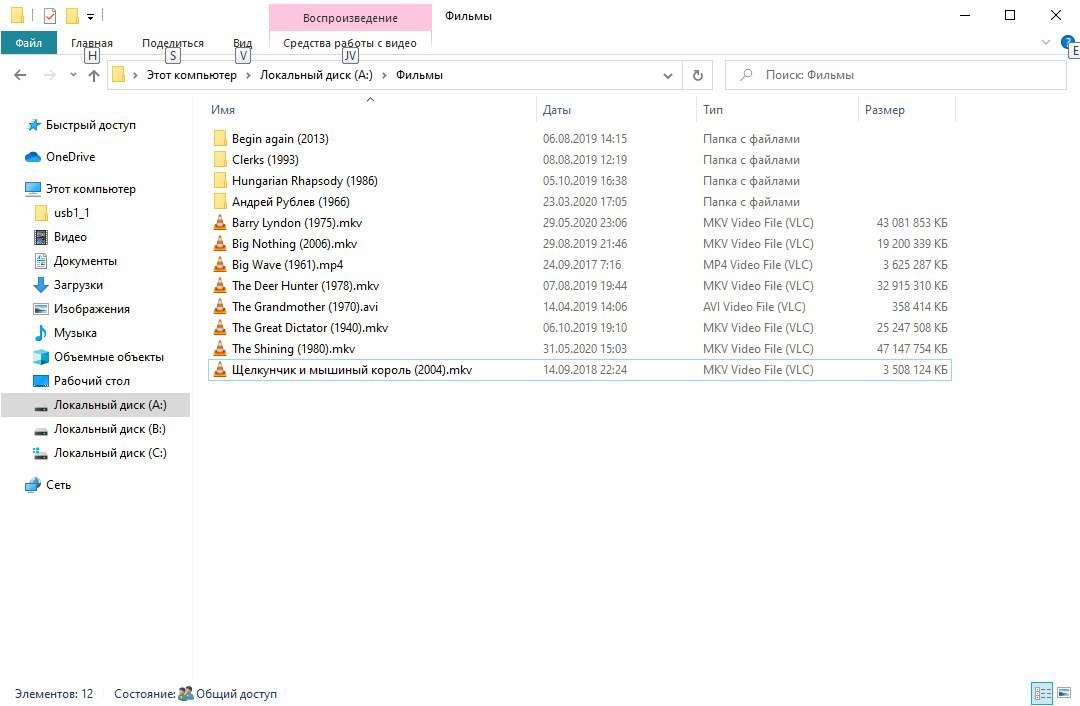The height and width of the screenshot is (706, 1080).
Task: Click the Back navigation arrow
Action: click(x=20, y=75)
